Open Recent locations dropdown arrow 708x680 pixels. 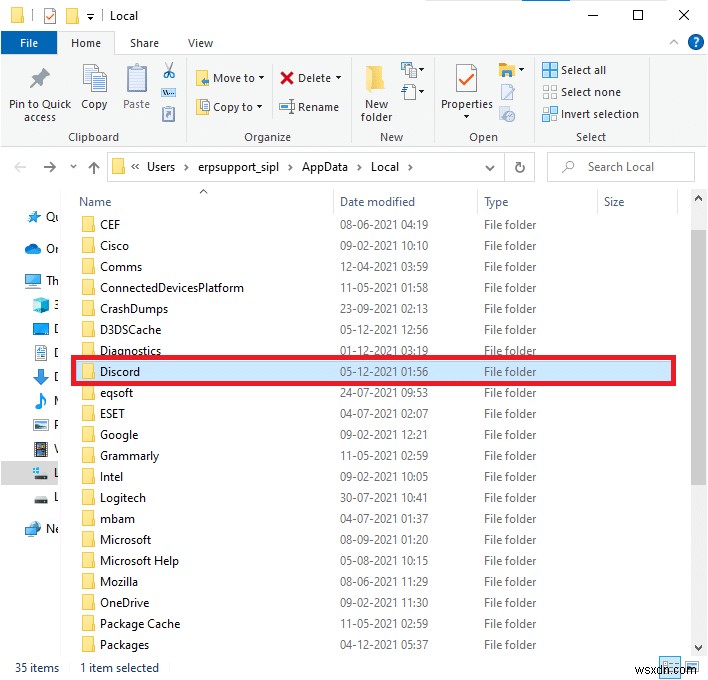[x=73, y=167]
